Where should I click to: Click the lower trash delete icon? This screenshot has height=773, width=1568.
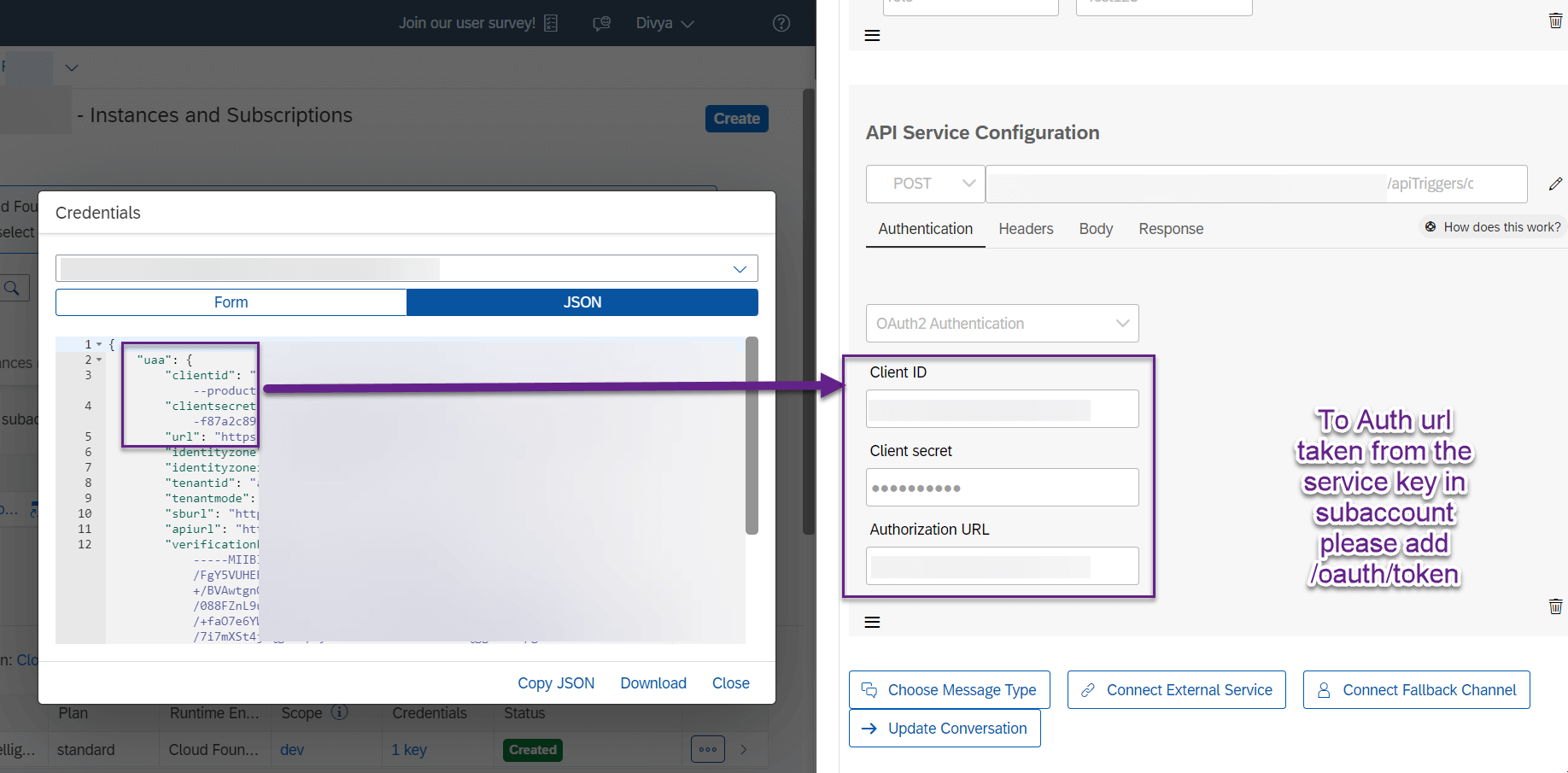(1554, 606)
